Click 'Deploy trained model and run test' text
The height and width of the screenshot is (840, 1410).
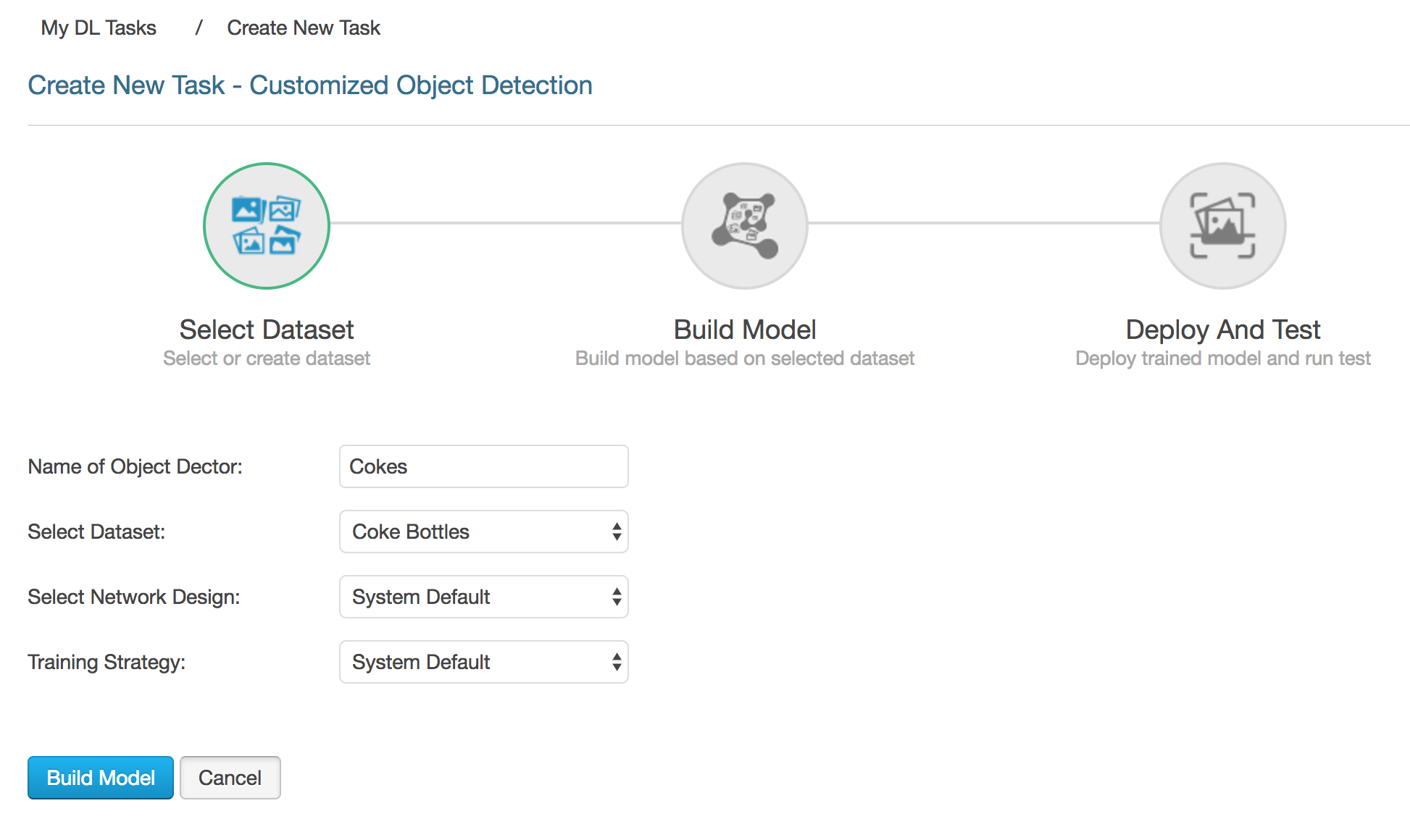pyautogui.click(x=1222, y=358)
